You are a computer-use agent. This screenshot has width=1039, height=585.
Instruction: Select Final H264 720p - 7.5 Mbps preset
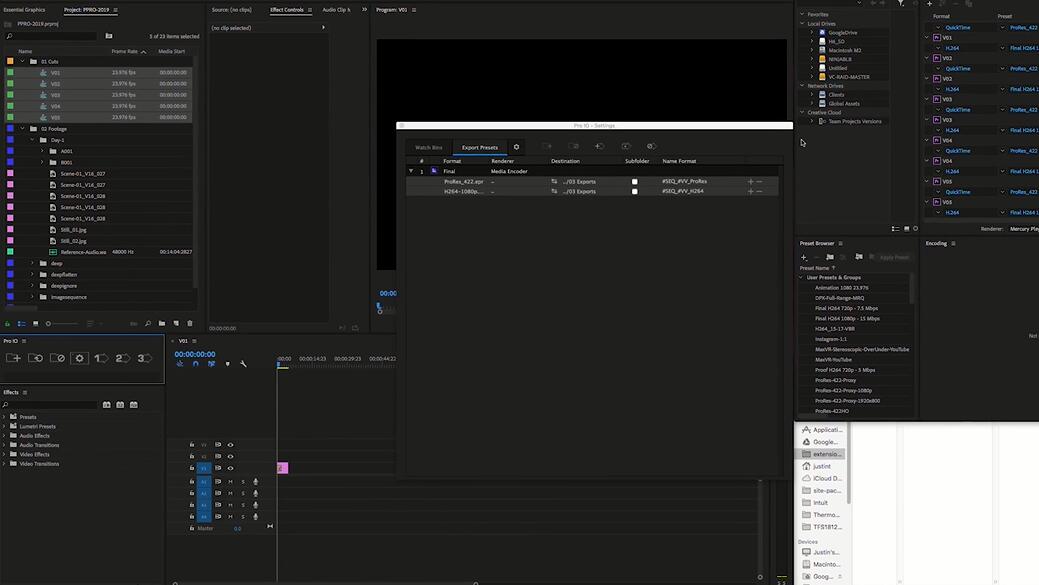[846, 308]
